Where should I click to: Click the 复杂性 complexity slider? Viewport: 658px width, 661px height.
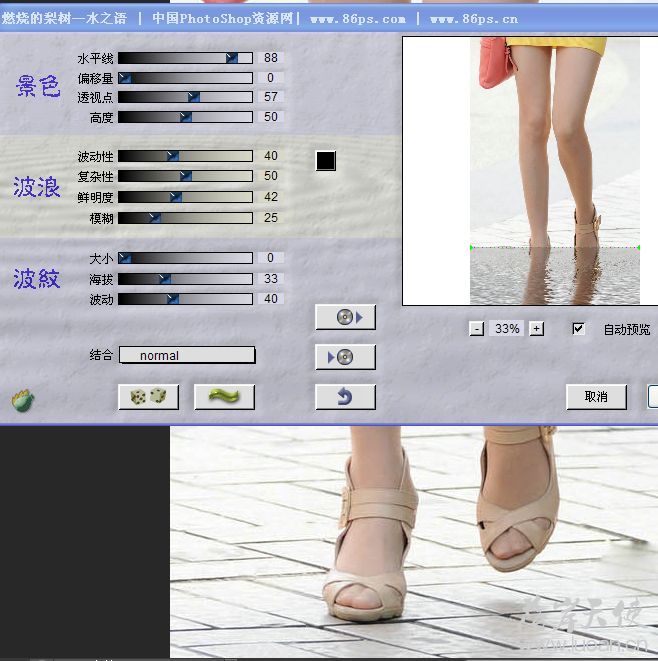tap(185, 176)
